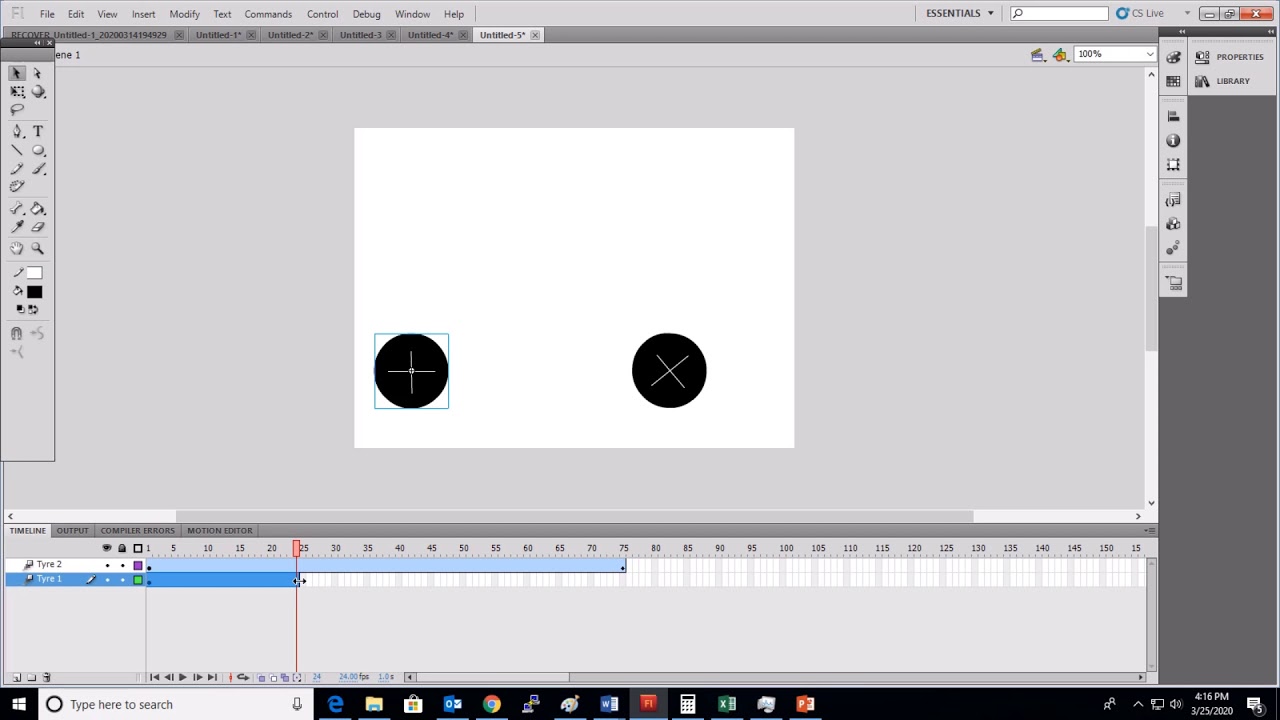Select the Tyre 2 layer
1280x720 pixels.
[x=49, y=565]
